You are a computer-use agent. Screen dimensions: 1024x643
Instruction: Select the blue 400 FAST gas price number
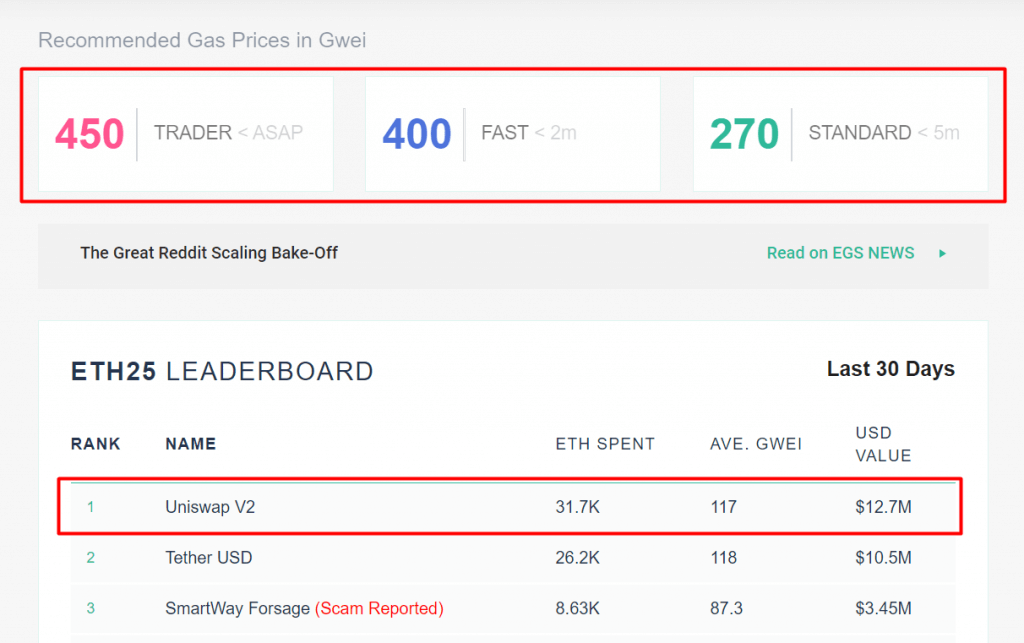416,133
